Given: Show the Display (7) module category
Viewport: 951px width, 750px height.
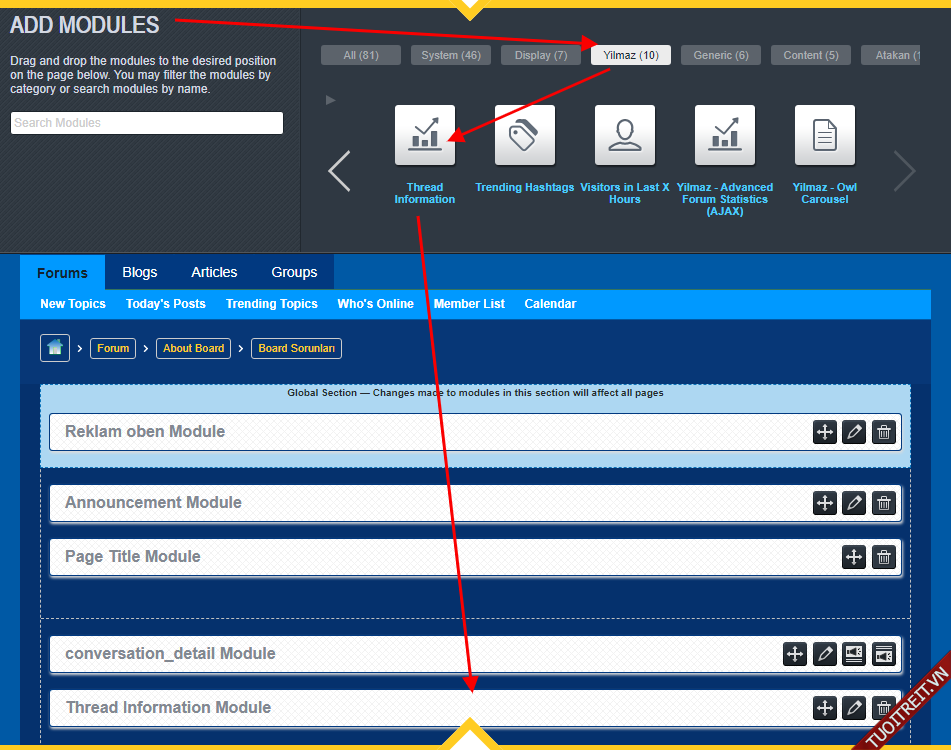Looking at the screenshot, I should point(540,55).
